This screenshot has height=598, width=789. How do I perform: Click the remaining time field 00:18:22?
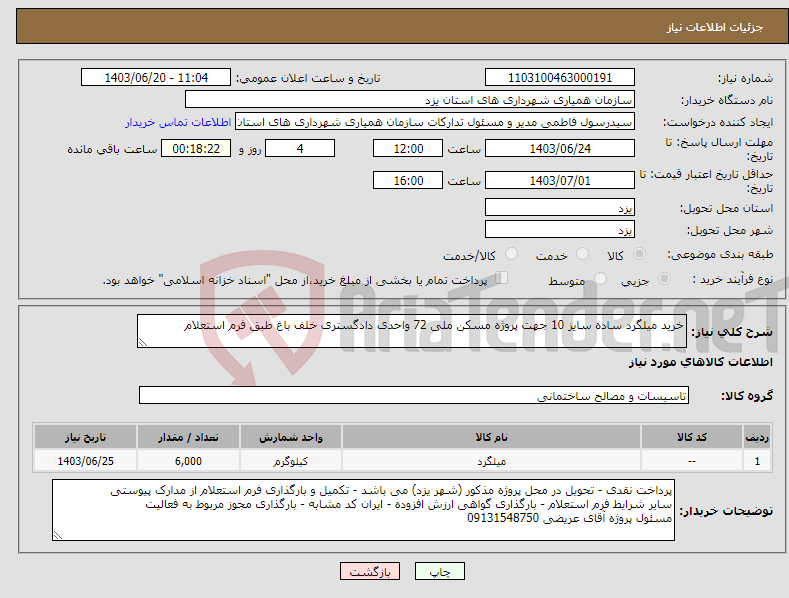pyautogui.click(x=196, y=148)
